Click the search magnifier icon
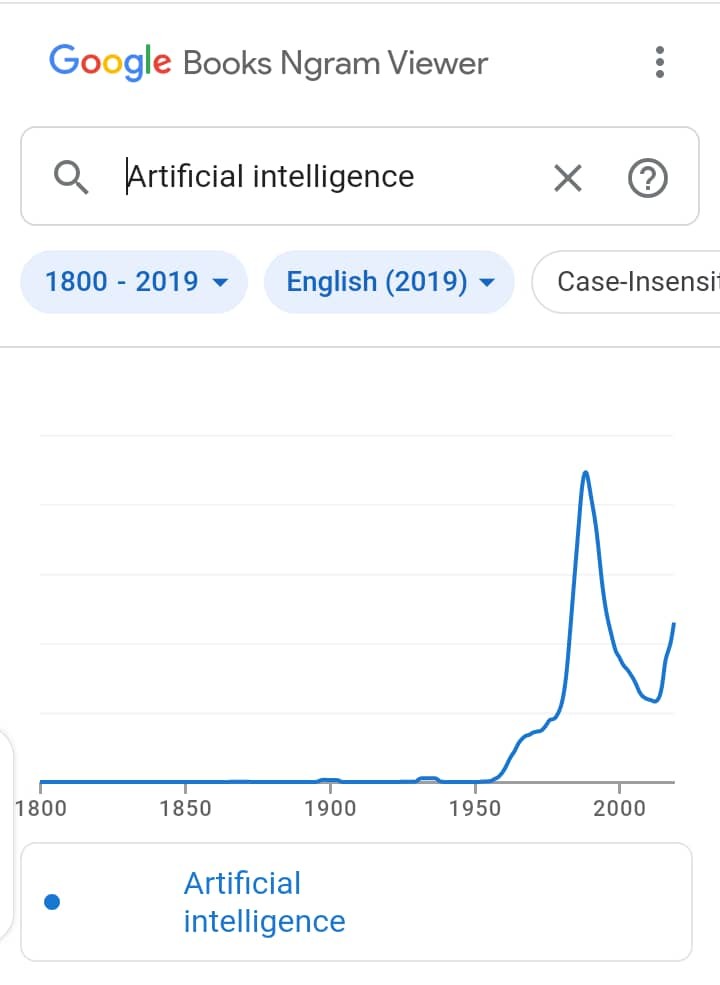 70,176
